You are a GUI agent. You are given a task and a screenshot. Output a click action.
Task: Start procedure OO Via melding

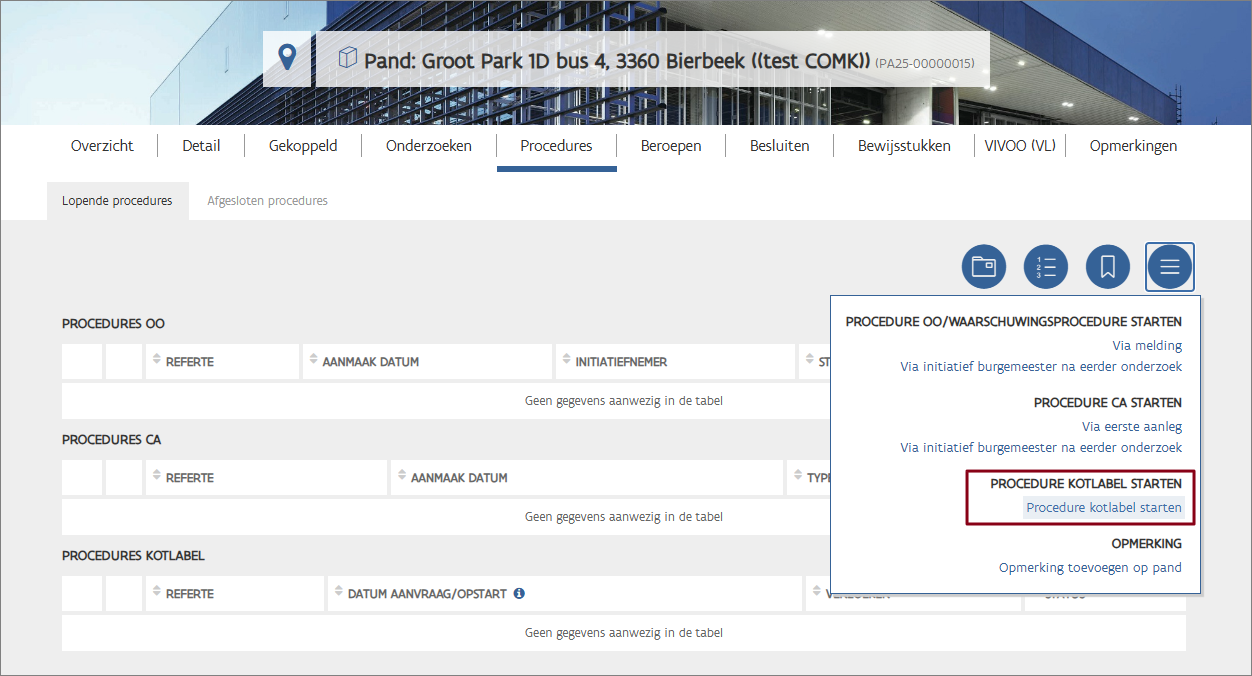pos(1147,346)
